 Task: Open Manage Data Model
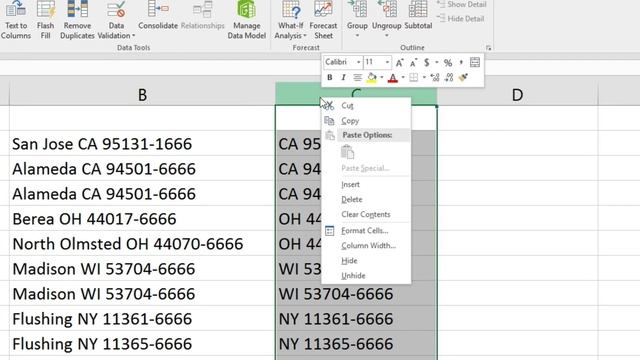click(247, 20)
